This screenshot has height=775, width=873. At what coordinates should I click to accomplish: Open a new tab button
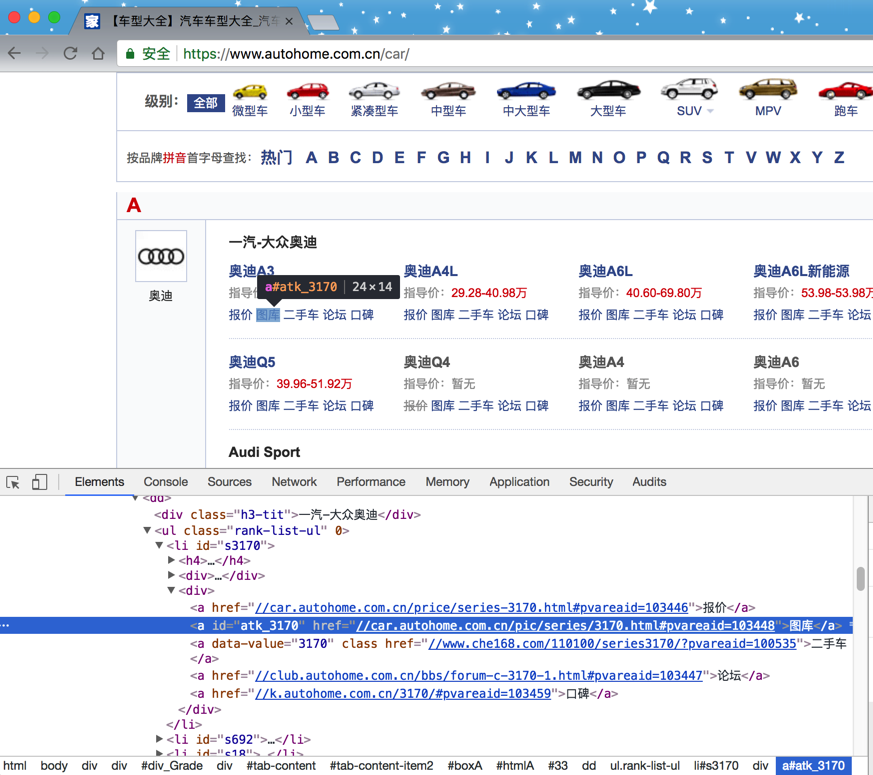(323, 22)
